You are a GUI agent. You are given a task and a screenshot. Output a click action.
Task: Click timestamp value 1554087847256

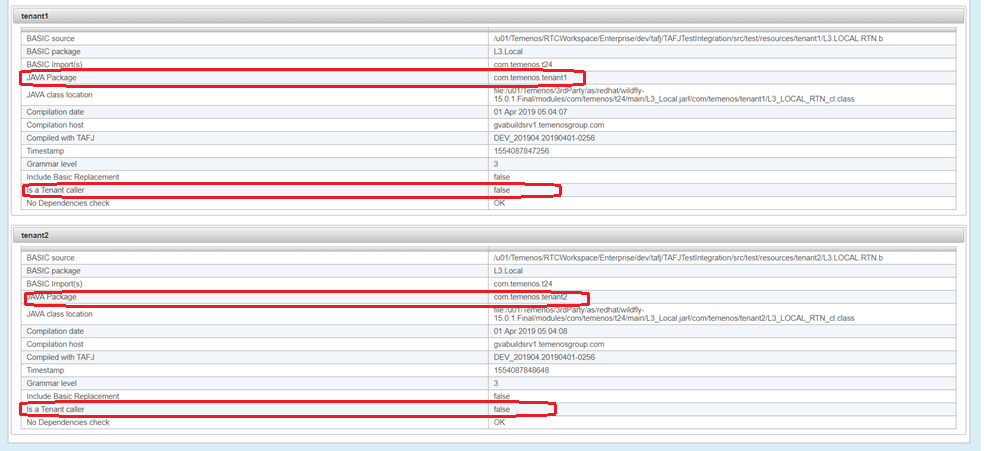[x=521, y=150]
